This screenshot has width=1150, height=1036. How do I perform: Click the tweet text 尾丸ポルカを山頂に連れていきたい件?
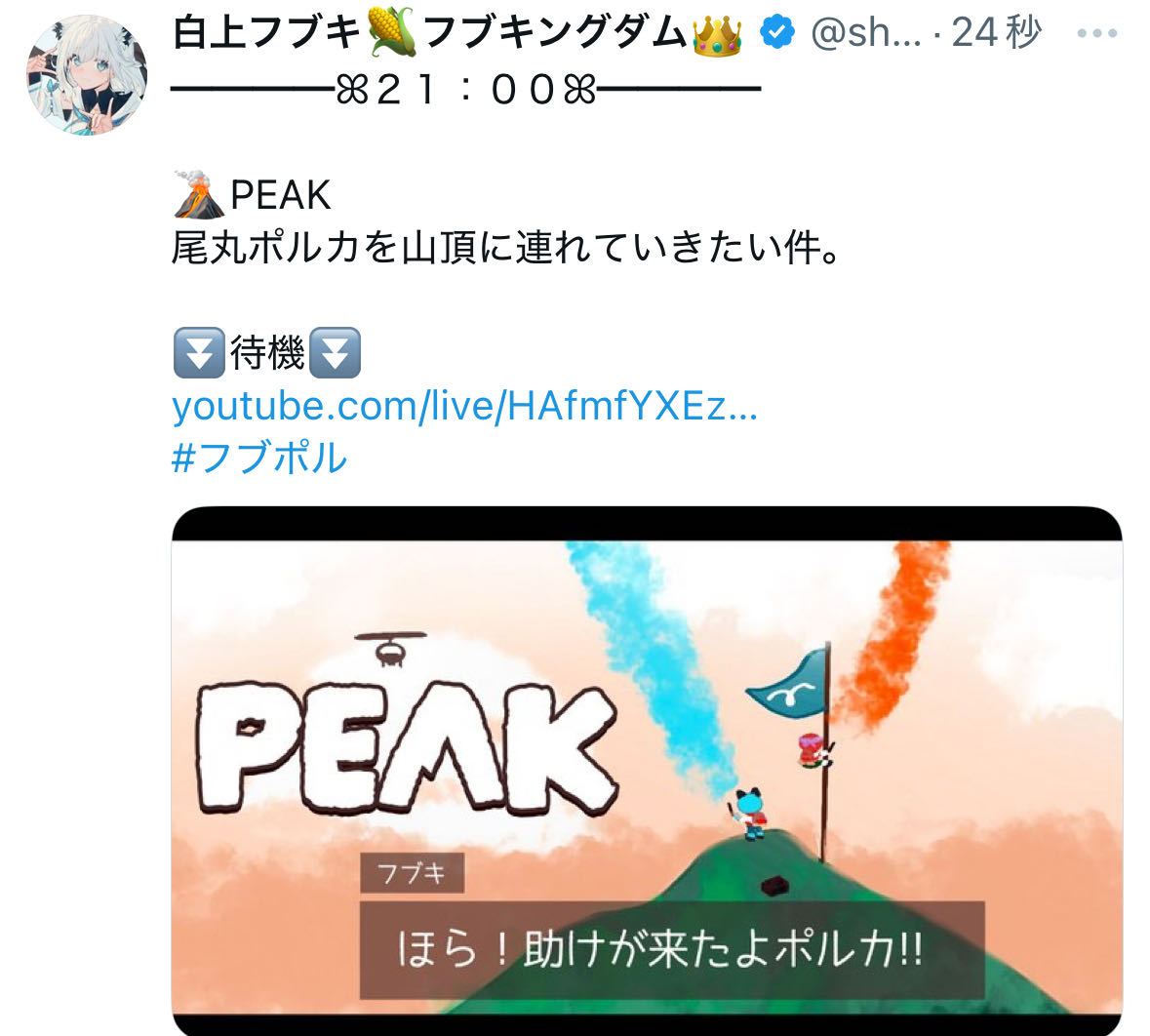(505, 247)
